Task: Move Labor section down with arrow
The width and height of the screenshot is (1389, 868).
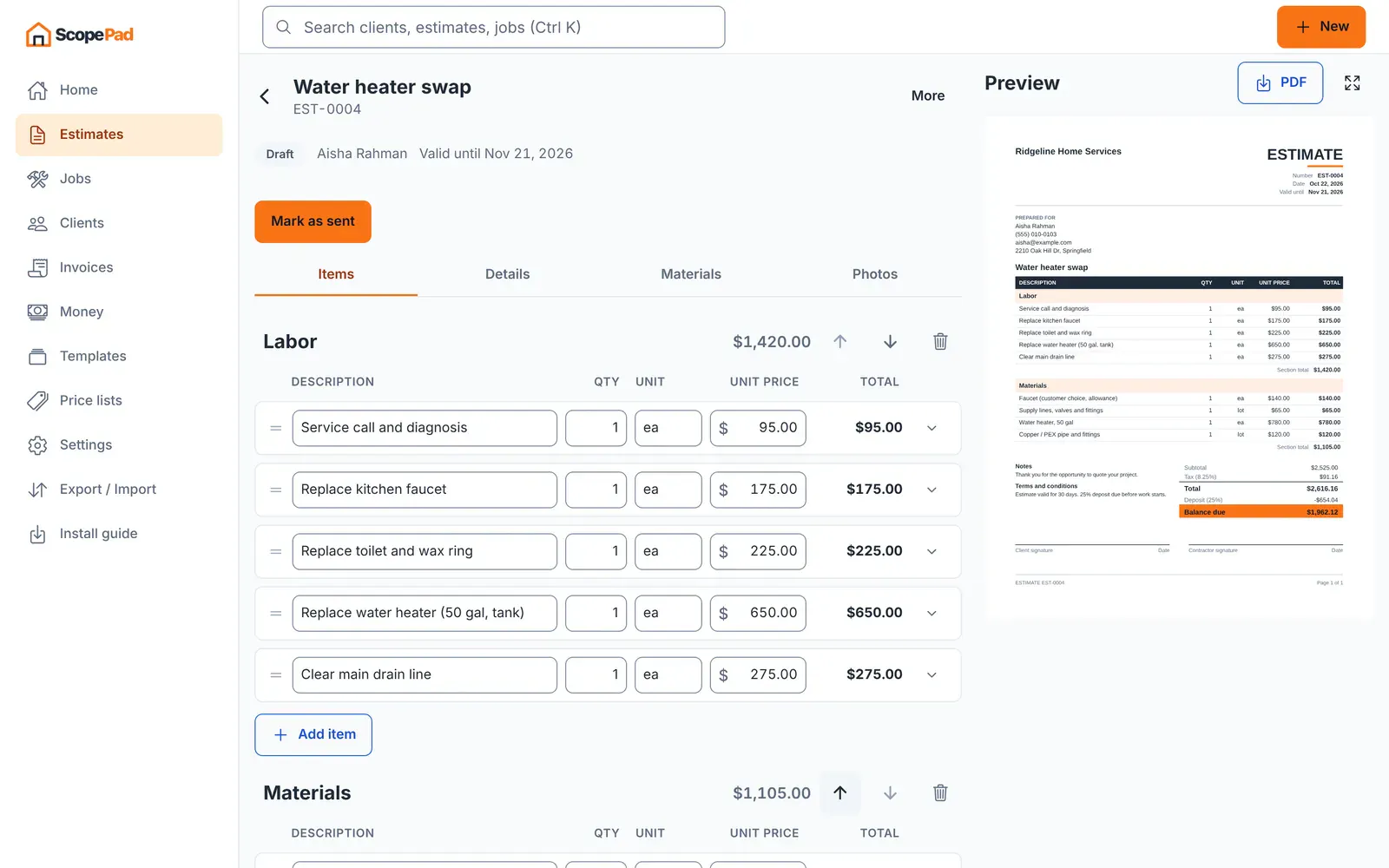Action: [x=890, y=342]
